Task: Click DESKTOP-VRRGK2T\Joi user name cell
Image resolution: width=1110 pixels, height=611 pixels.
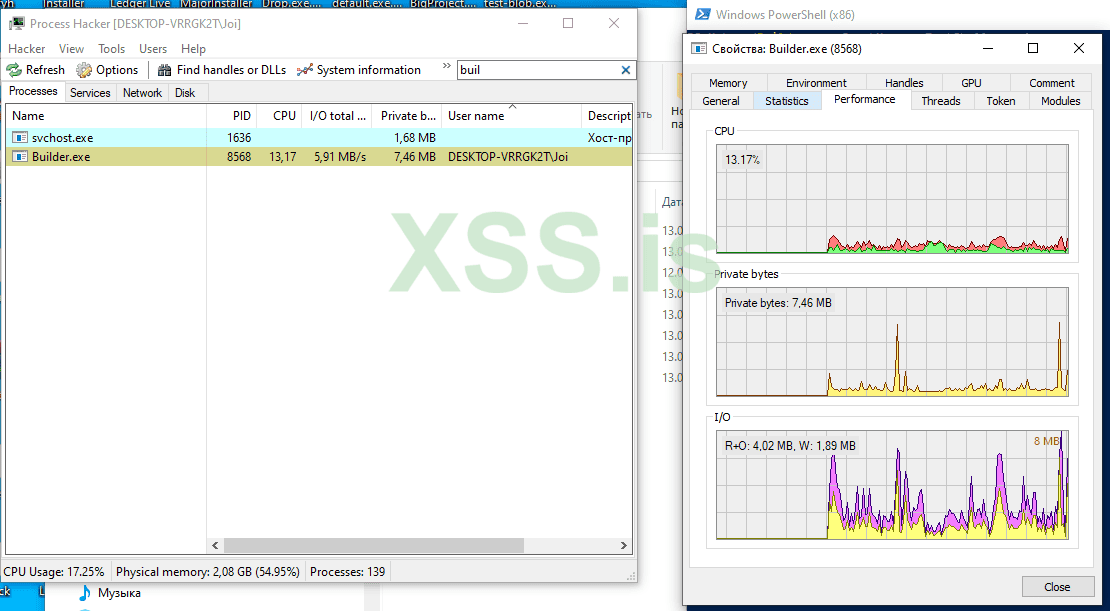Action: (508, 156)
